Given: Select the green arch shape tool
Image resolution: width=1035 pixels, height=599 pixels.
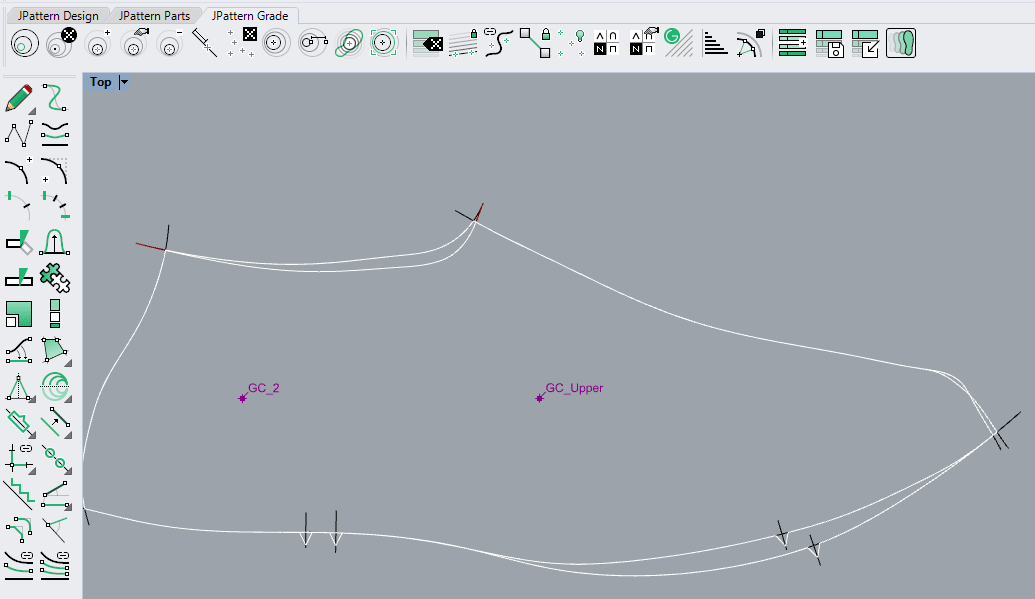Looking at the screenshot, I should click(54, 241).
